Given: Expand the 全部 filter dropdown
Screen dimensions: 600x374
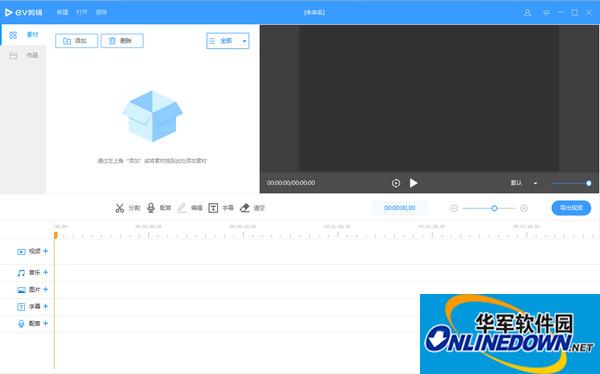Looking at the screenshot, I should click(x=228, y=41).
